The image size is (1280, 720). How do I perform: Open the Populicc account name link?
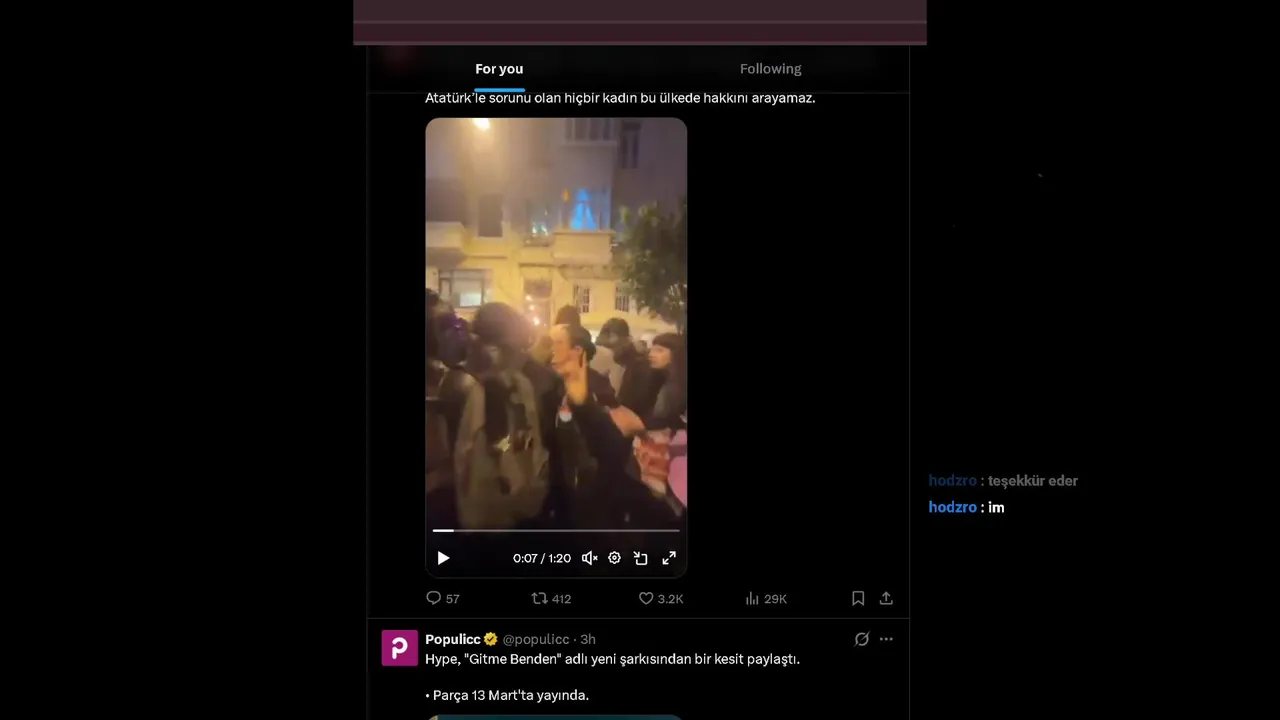(x=453, y=639)
